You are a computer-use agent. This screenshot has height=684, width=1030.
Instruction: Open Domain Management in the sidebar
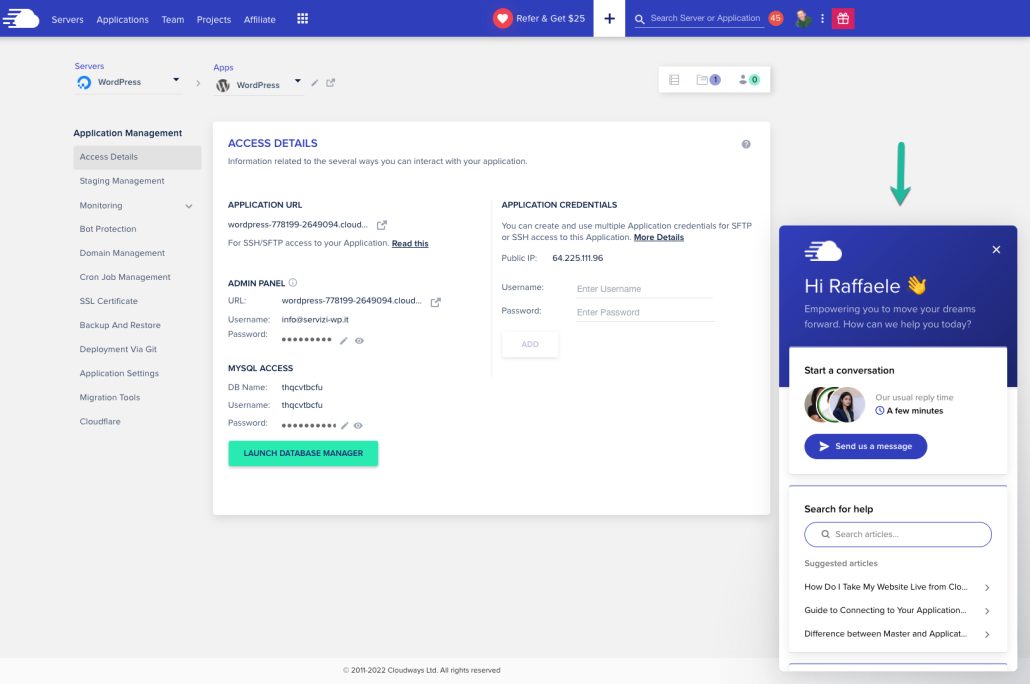pos(120,252)
